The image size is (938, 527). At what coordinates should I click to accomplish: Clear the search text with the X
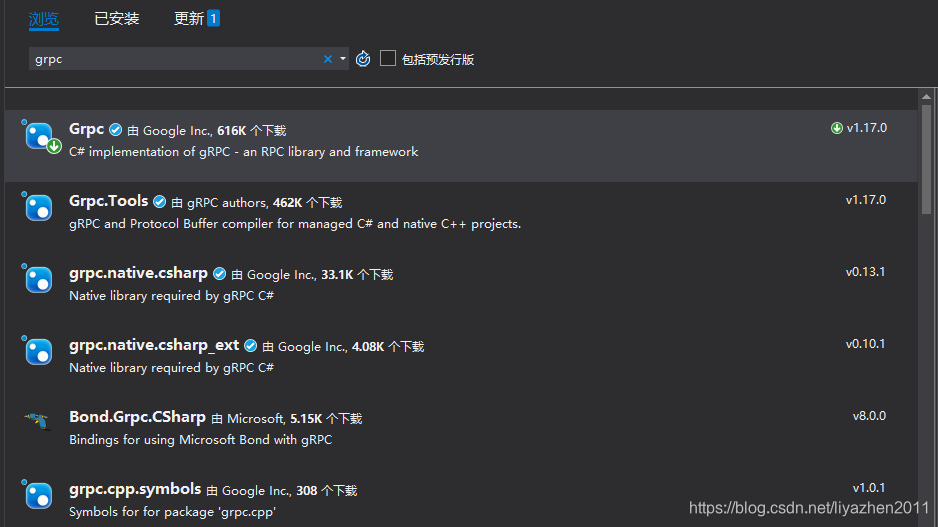point(328,59)
